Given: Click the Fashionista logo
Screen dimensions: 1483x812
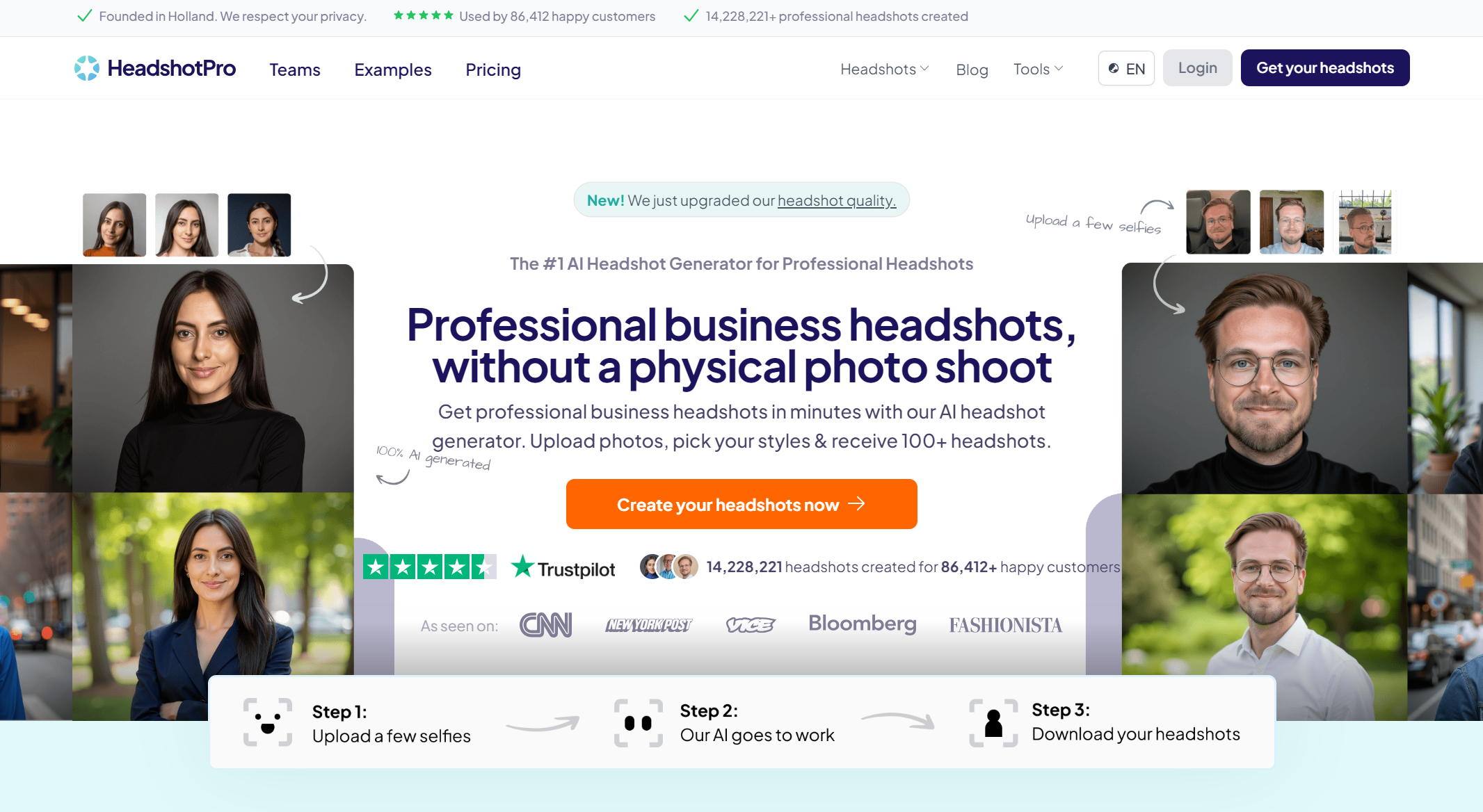Looking at the screenshot, I should click(x=1005, y=625).
